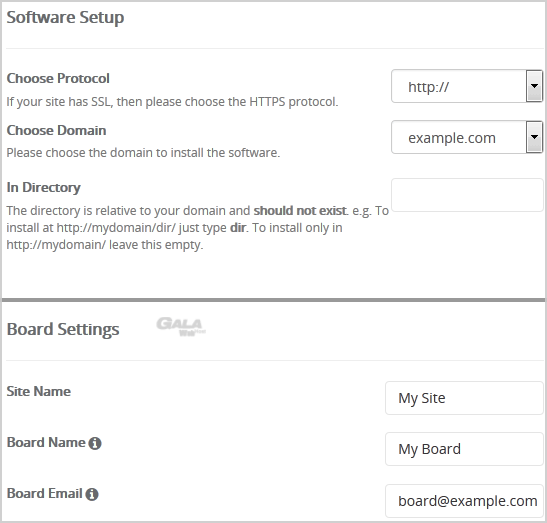Click the Board Name field with My Board

point(464,449)
